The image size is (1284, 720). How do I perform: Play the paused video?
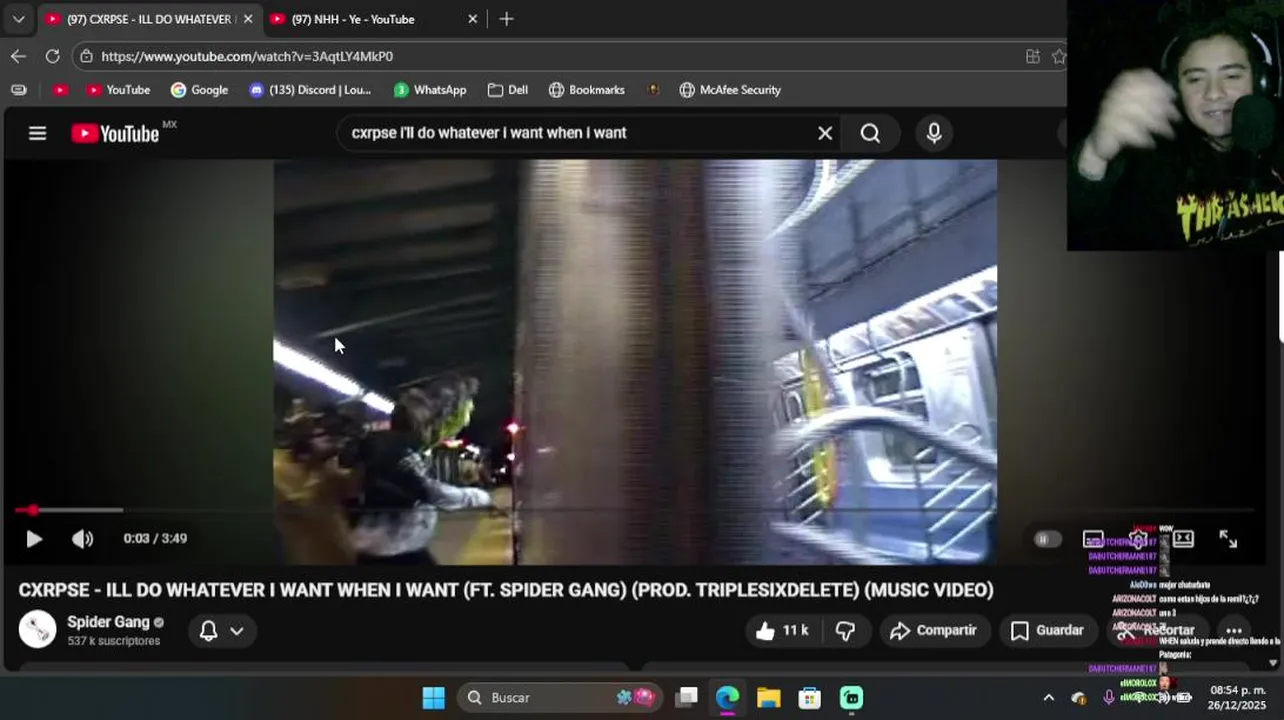pos(33,539)
